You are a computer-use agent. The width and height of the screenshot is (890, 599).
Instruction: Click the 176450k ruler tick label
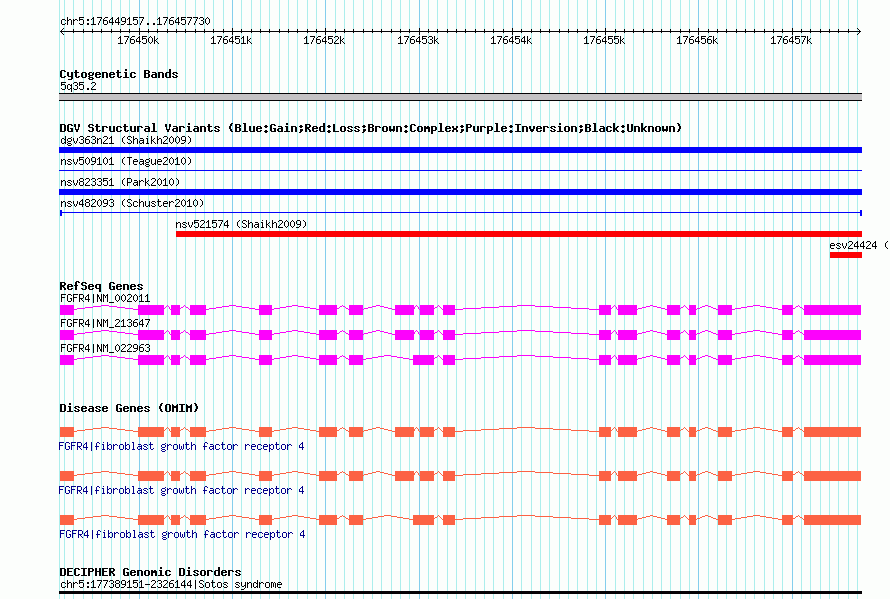tap(138, 40)
